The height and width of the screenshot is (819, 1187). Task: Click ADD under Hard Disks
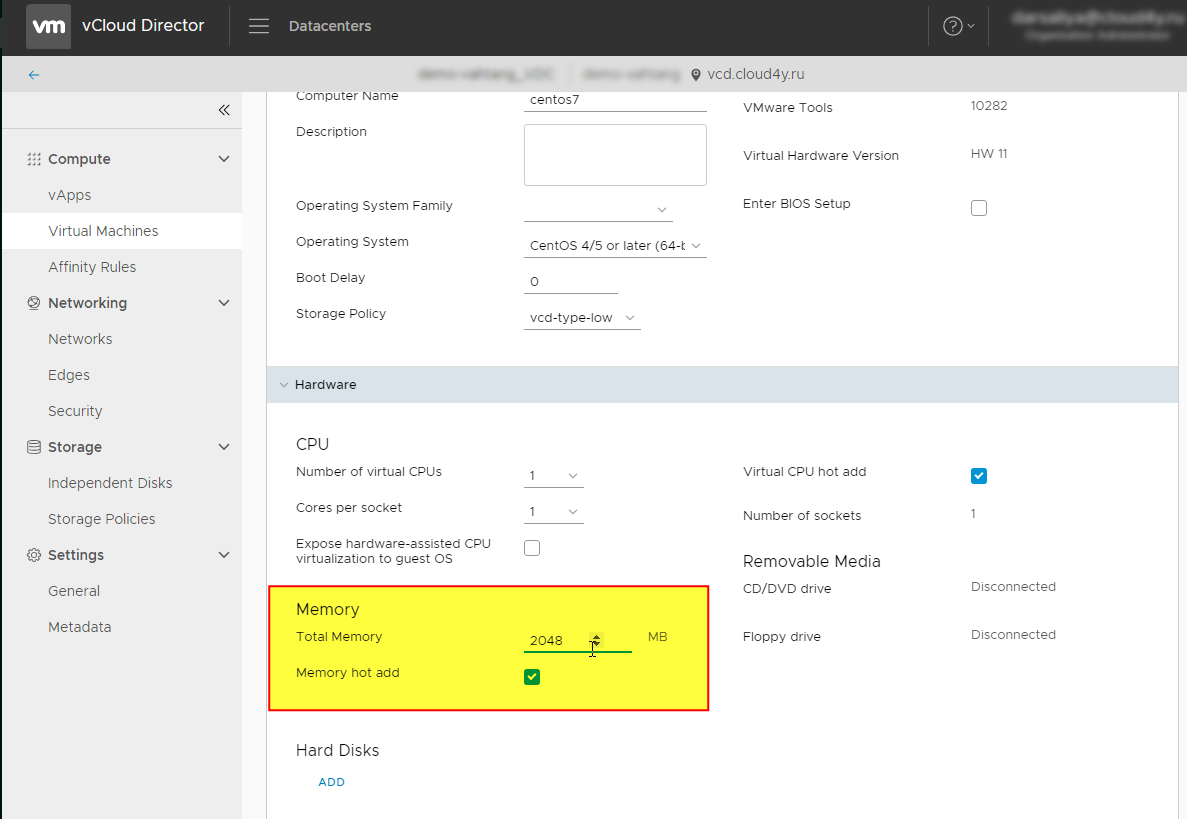[x=331, y=782]
